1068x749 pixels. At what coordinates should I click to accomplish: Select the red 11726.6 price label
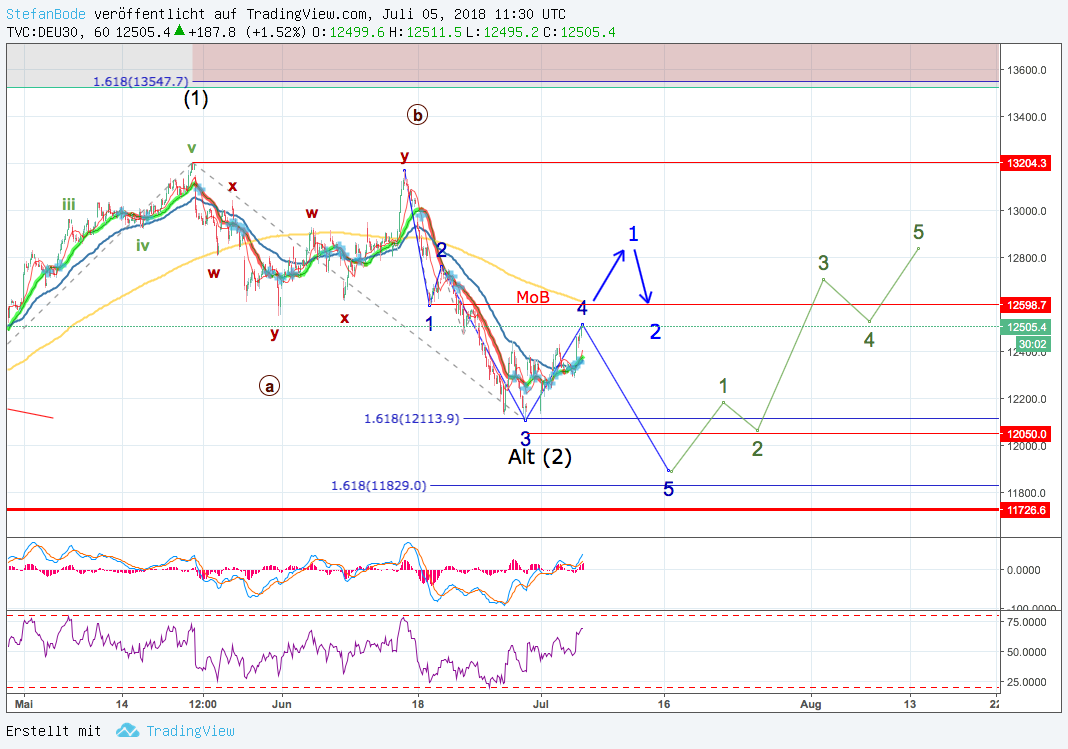[x=1026, y=511]
